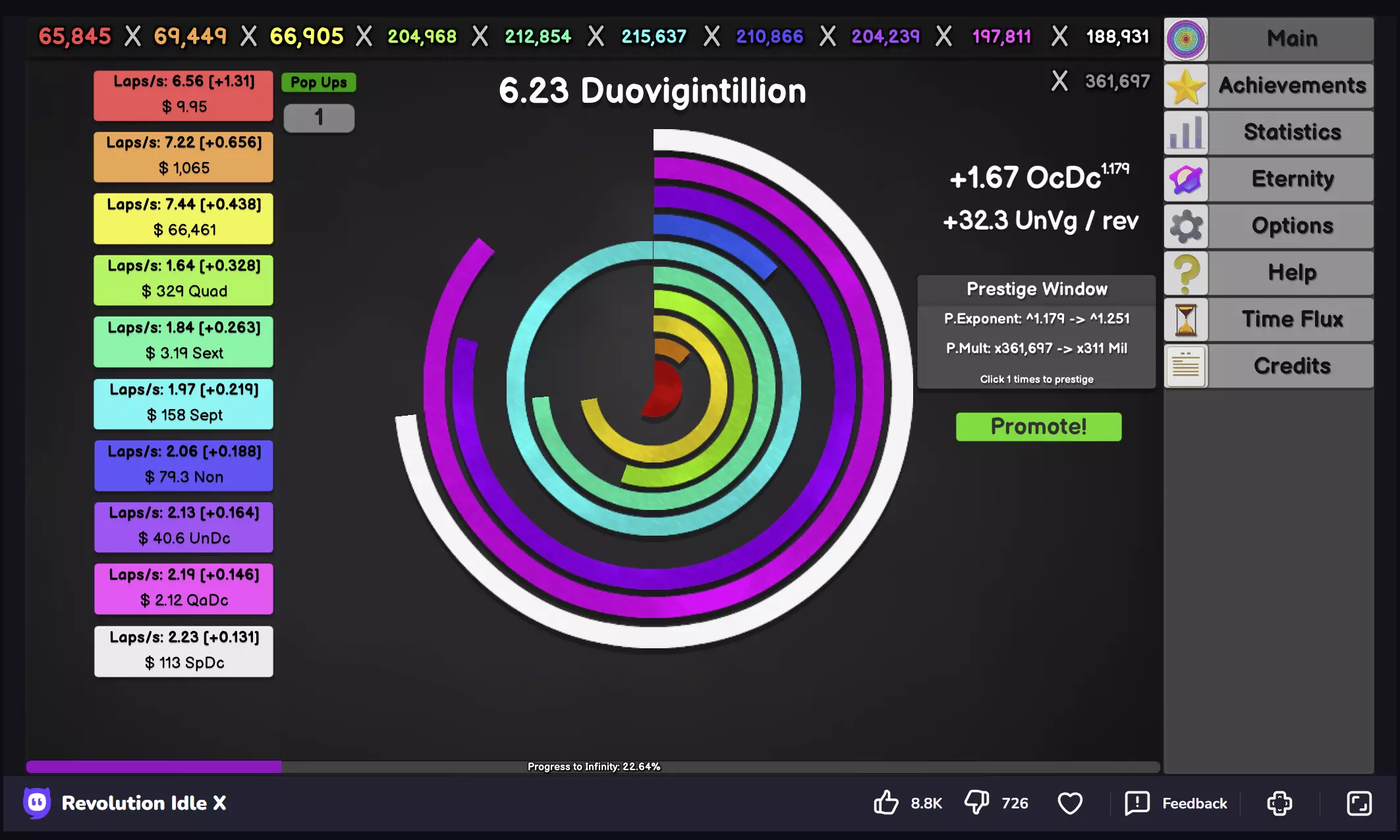This screenshot has width=1400, height=840.
Task: Favorite the game with heart icon
Action: pyautogui.click(x=1070, y=803)
